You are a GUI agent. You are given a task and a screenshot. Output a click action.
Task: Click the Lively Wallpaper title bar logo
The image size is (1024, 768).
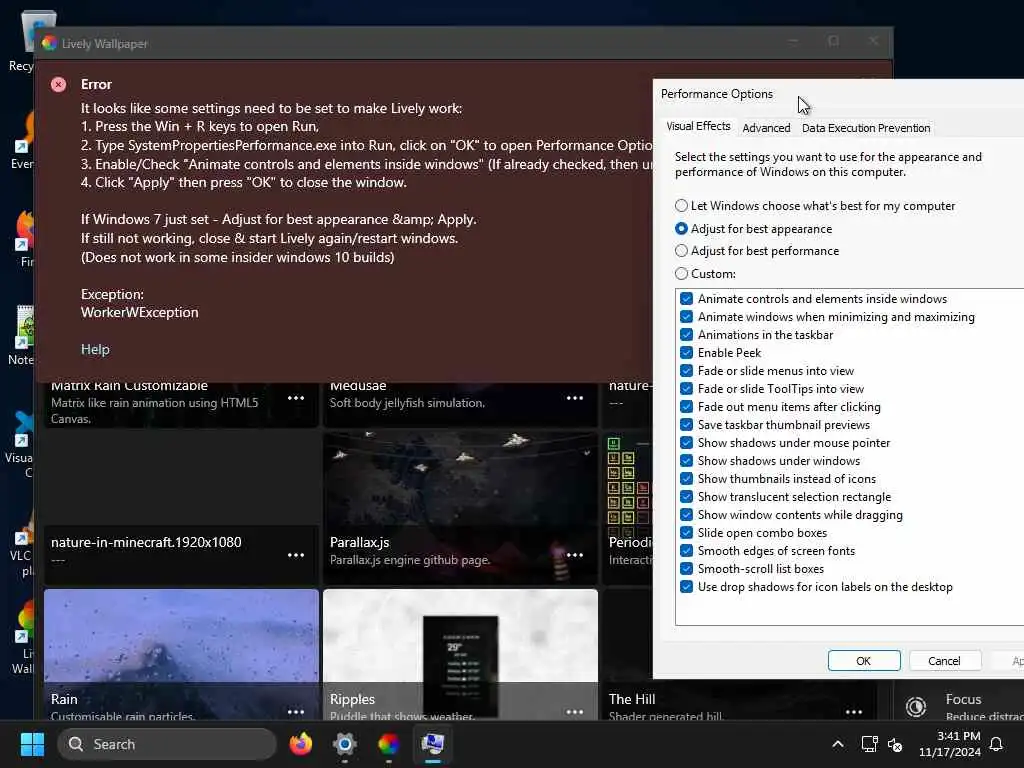point(50,43)
